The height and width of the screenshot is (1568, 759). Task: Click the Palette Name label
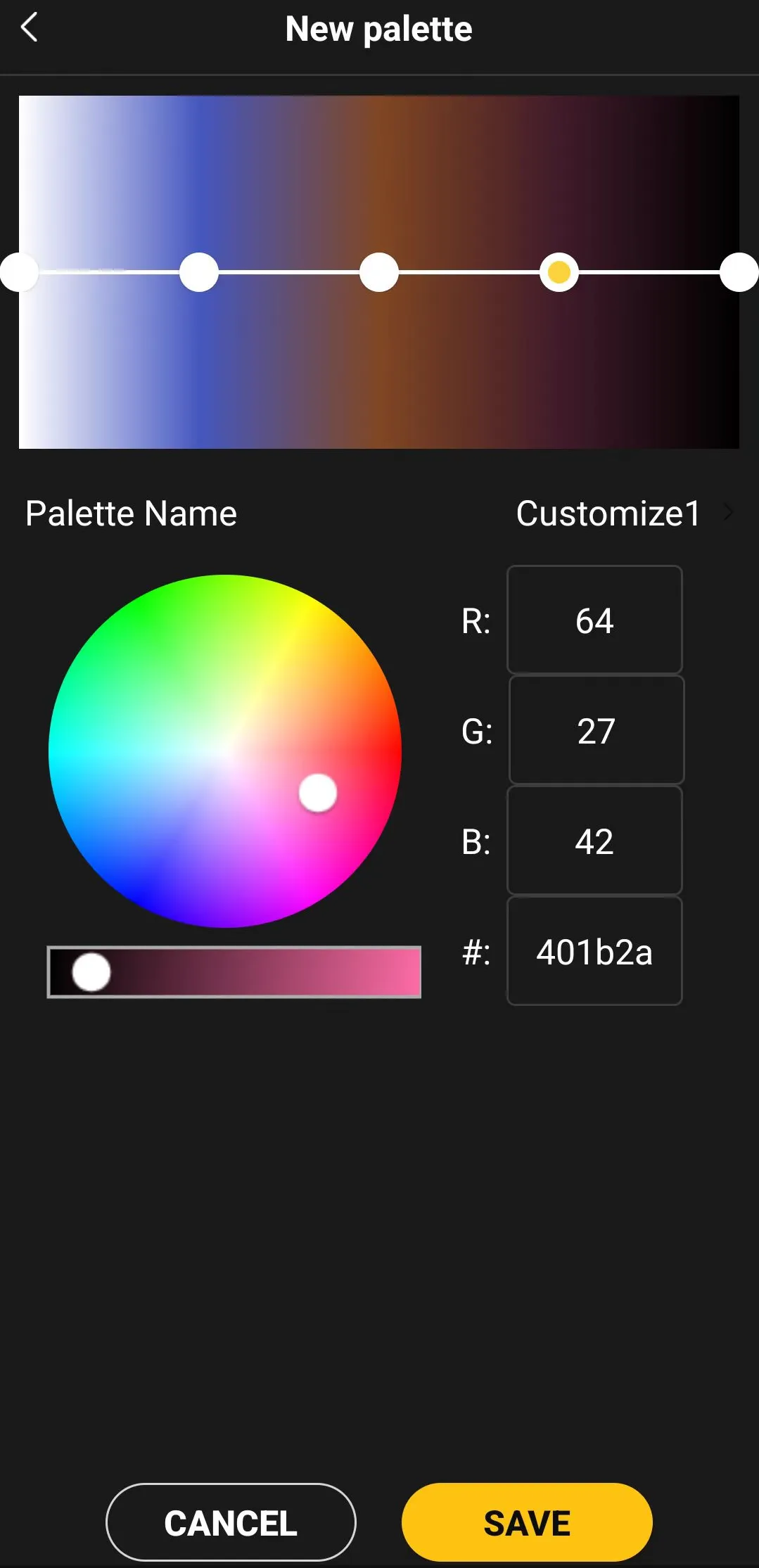pyautogui.click(x=131, y=513)
